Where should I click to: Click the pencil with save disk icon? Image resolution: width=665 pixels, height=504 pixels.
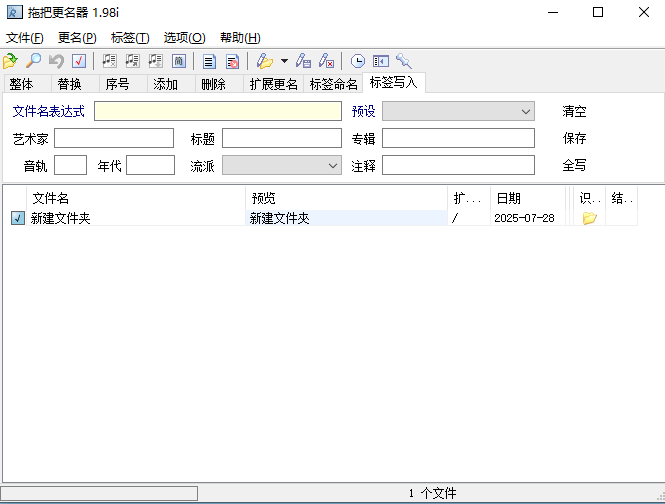tap(303, 61)
